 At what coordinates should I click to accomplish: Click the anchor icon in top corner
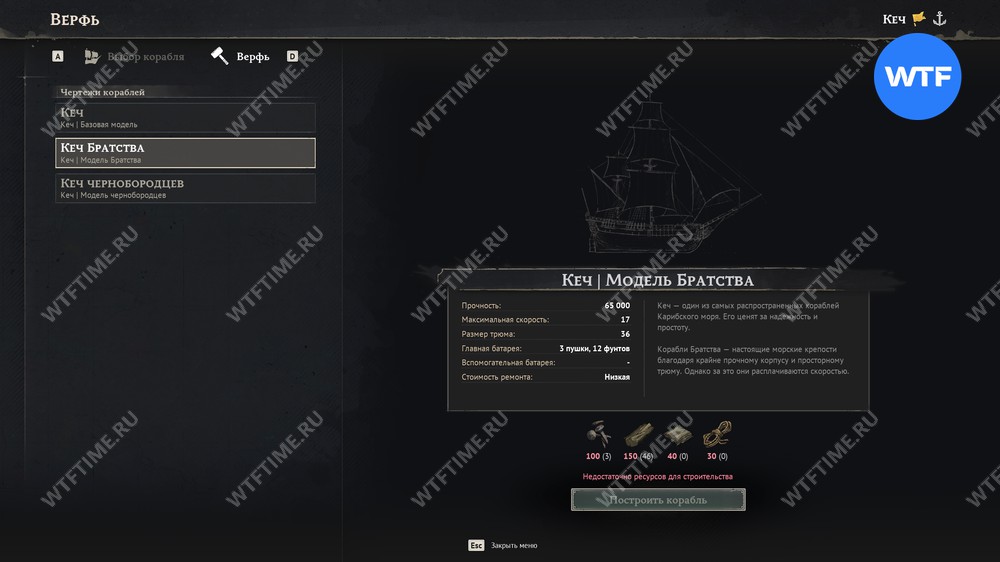(x=939, y=18)
